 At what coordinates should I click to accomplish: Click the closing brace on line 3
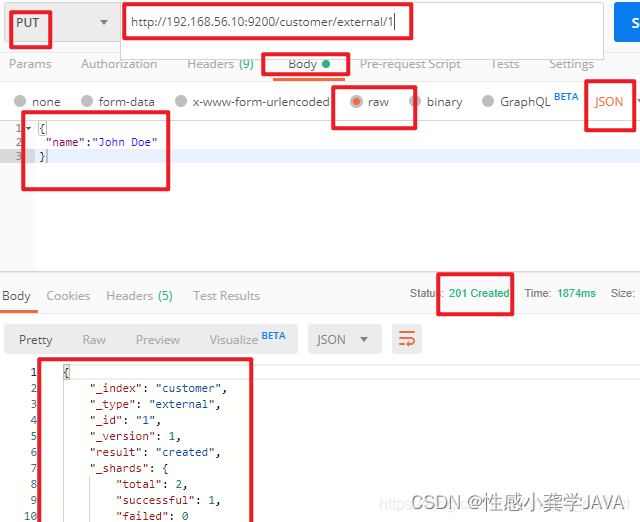[x=42, y=156]
